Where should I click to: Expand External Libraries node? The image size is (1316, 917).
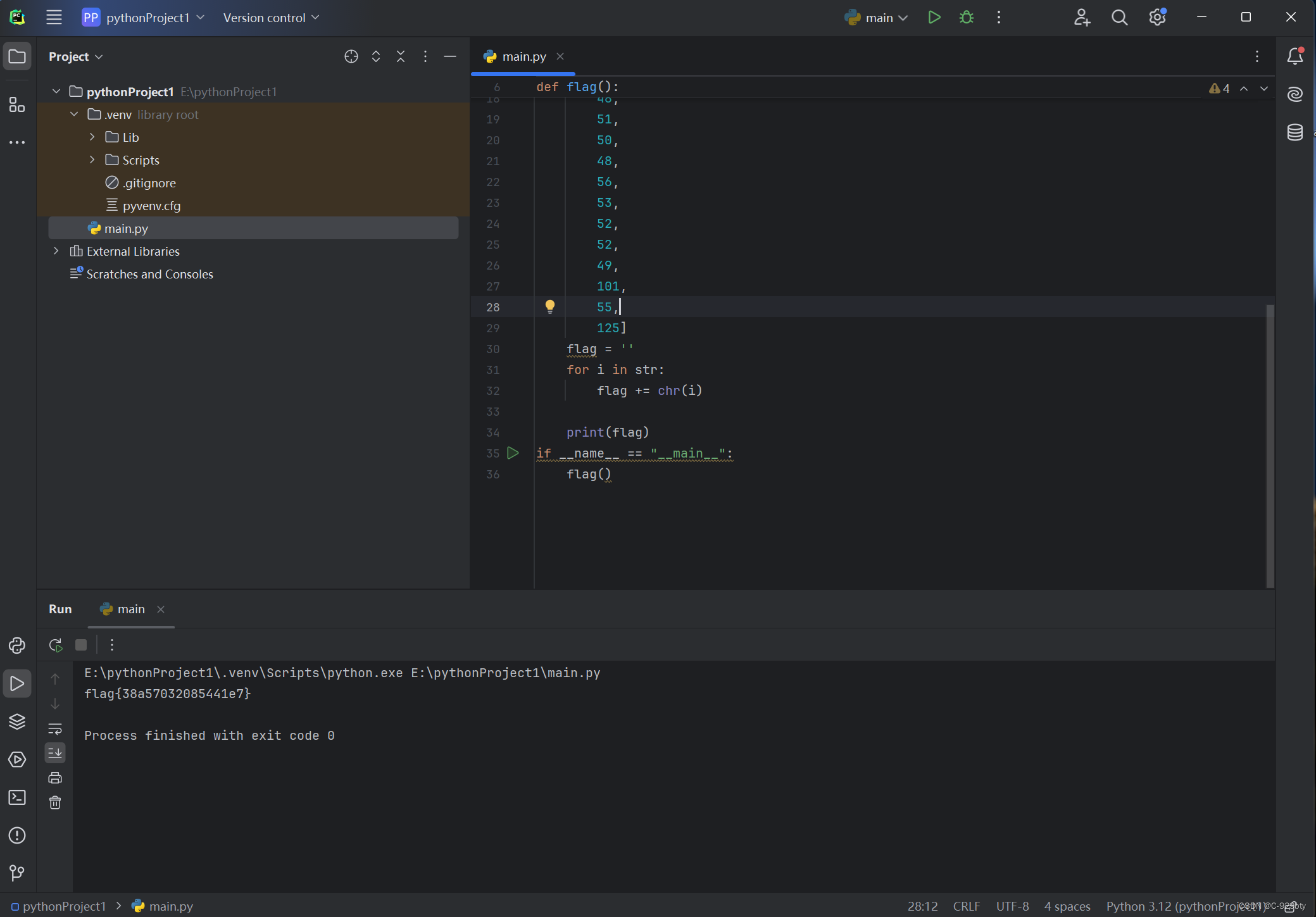point(56,251)
